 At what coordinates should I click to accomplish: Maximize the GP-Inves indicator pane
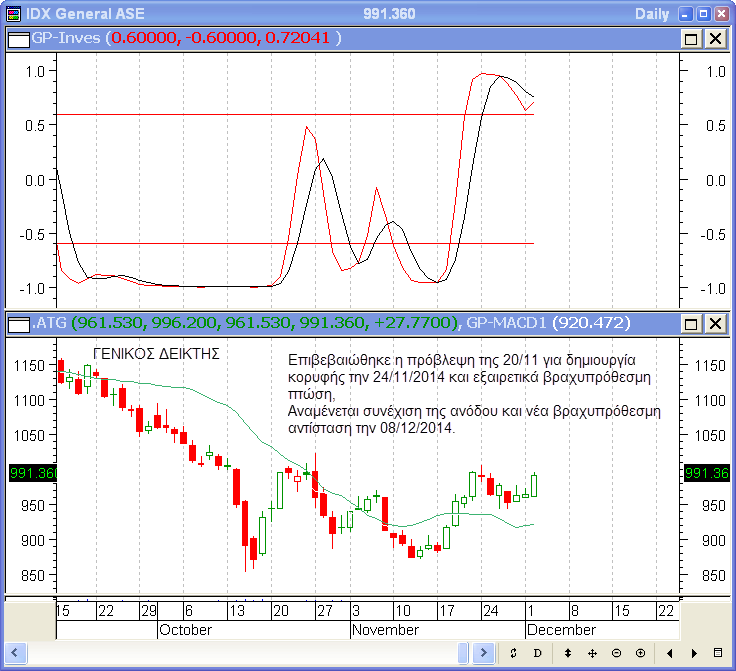(691, 38)
